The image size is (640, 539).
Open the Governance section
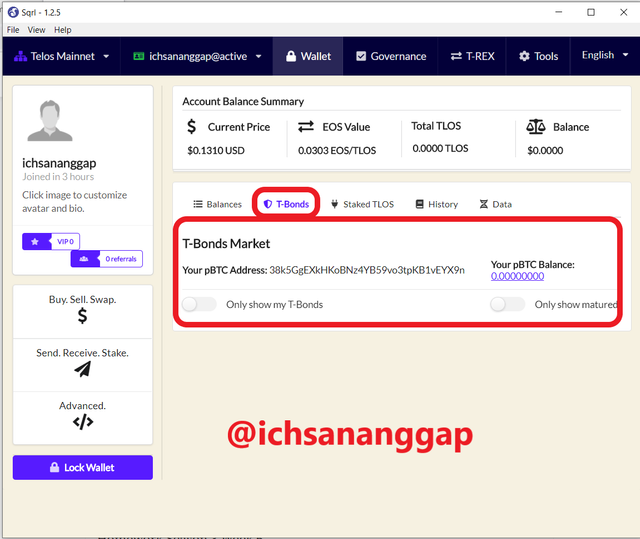[391, 56]
